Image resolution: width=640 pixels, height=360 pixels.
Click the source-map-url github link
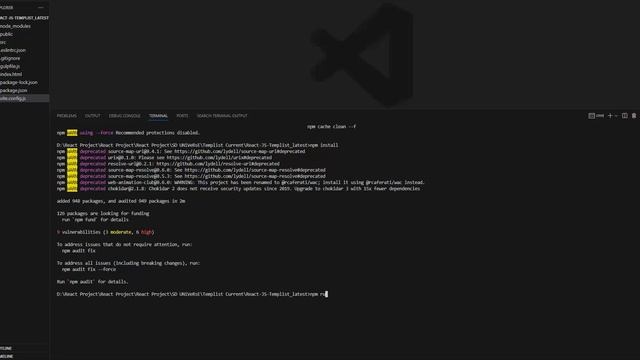[x=240, y=151]
